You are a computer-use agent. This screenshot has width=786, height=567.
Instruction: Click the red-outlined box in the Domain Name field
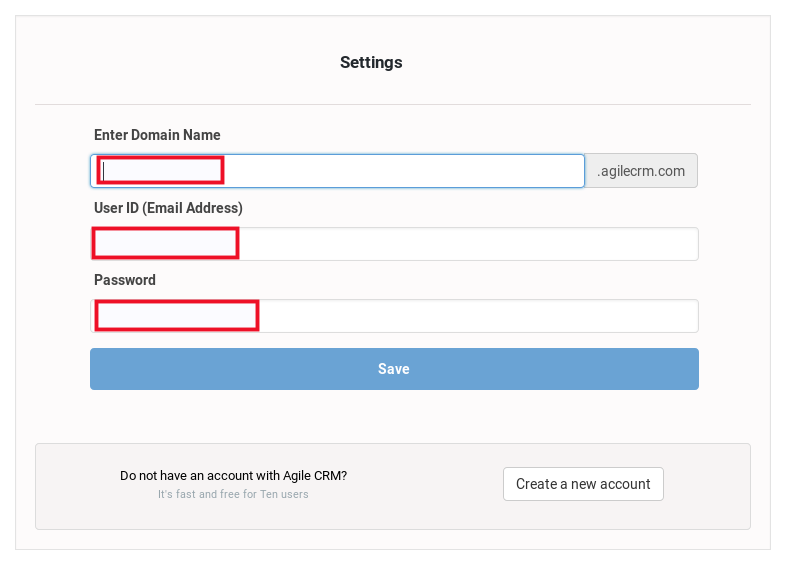[160, 170]
